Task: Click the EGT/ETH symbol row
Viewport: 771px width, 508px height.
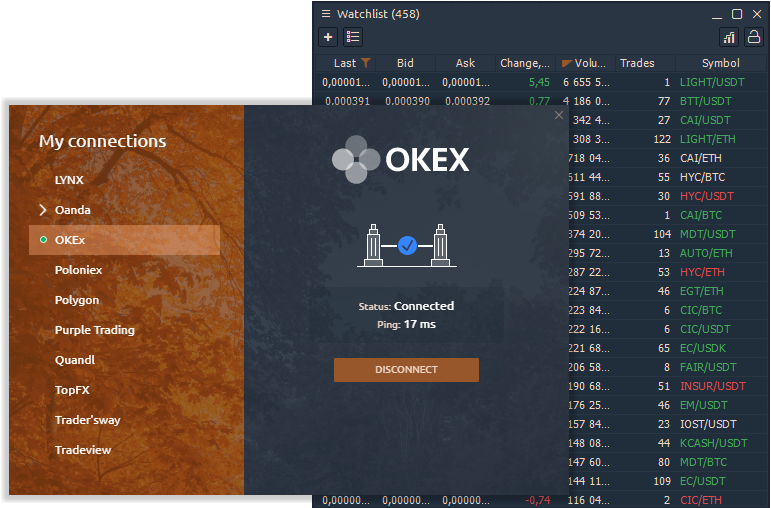Action: (702, 291)
